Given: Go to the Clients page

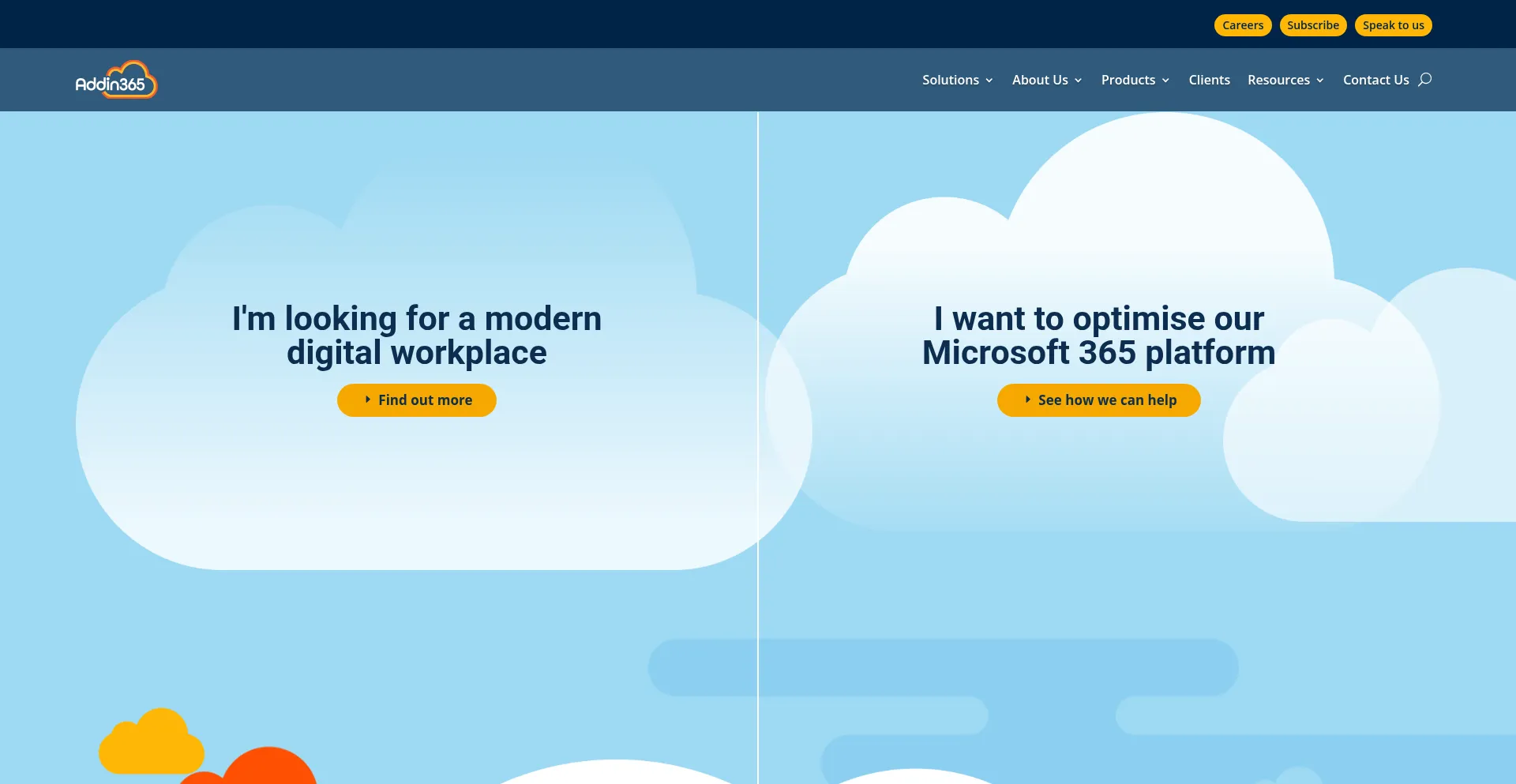Looking at the screenshot, I should (1210, 80).
